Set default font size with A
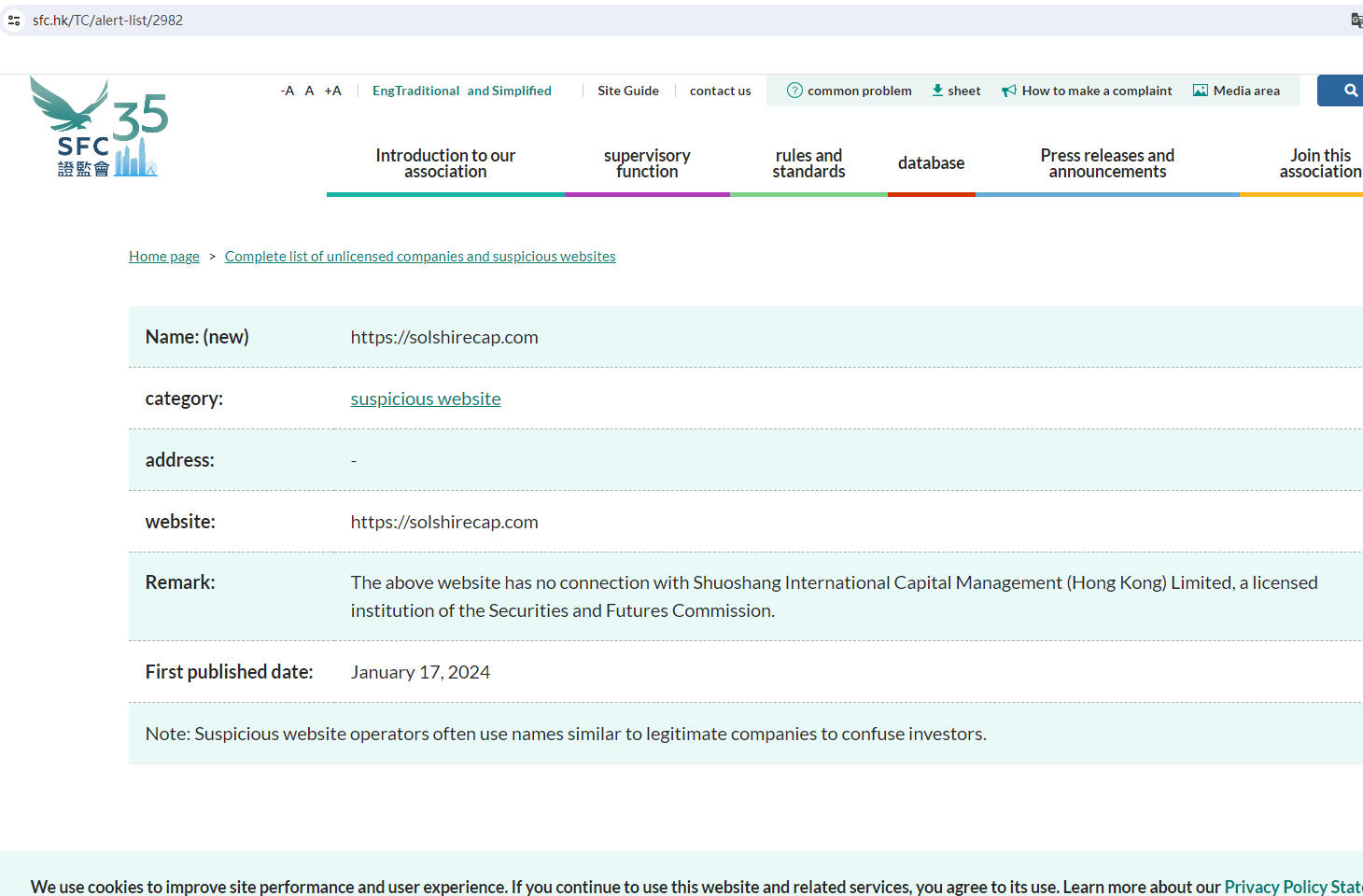Viewport: 1363px width, 896px height. tap(309, 91)
